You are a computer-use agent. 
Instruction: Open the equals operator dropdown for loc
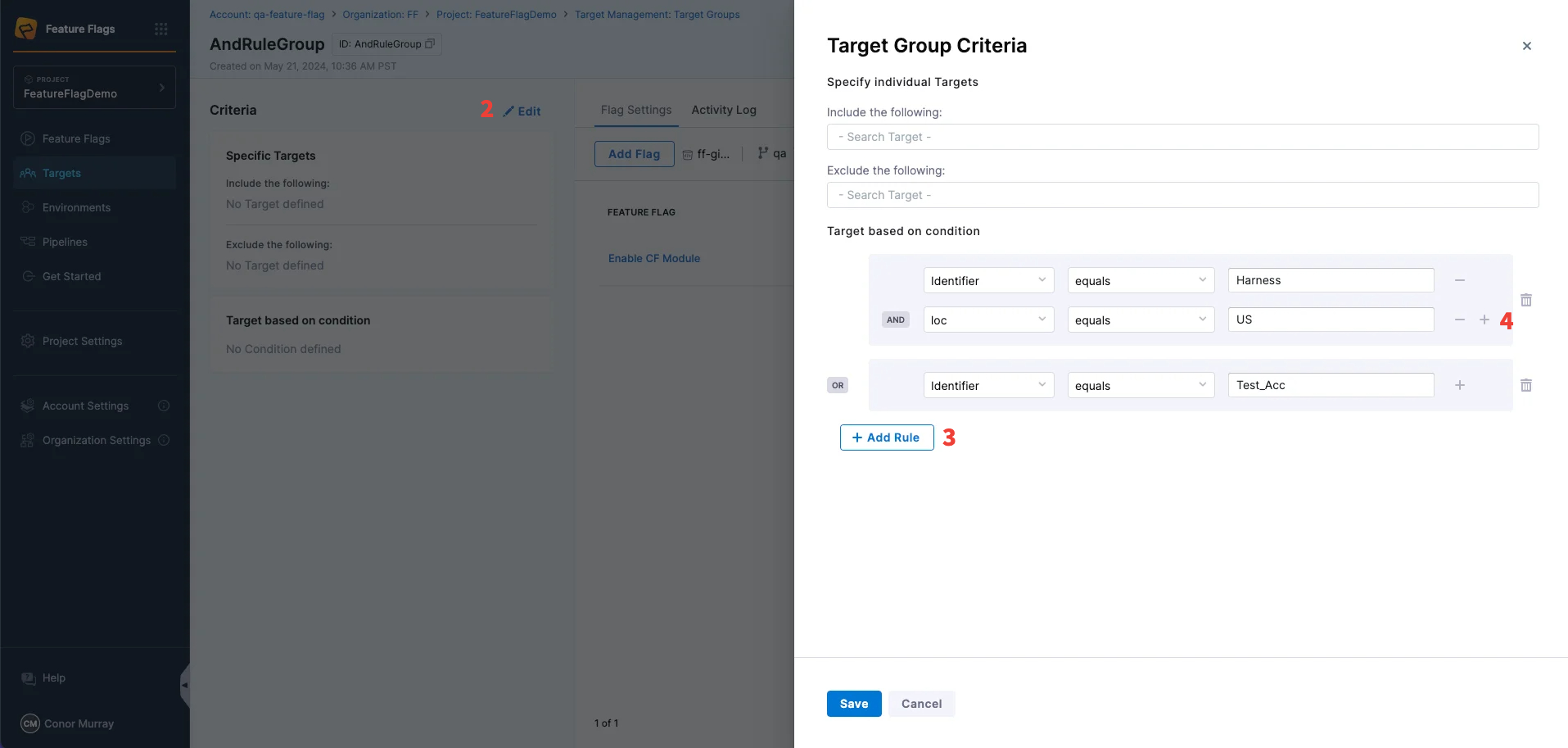pos(1141,320)
